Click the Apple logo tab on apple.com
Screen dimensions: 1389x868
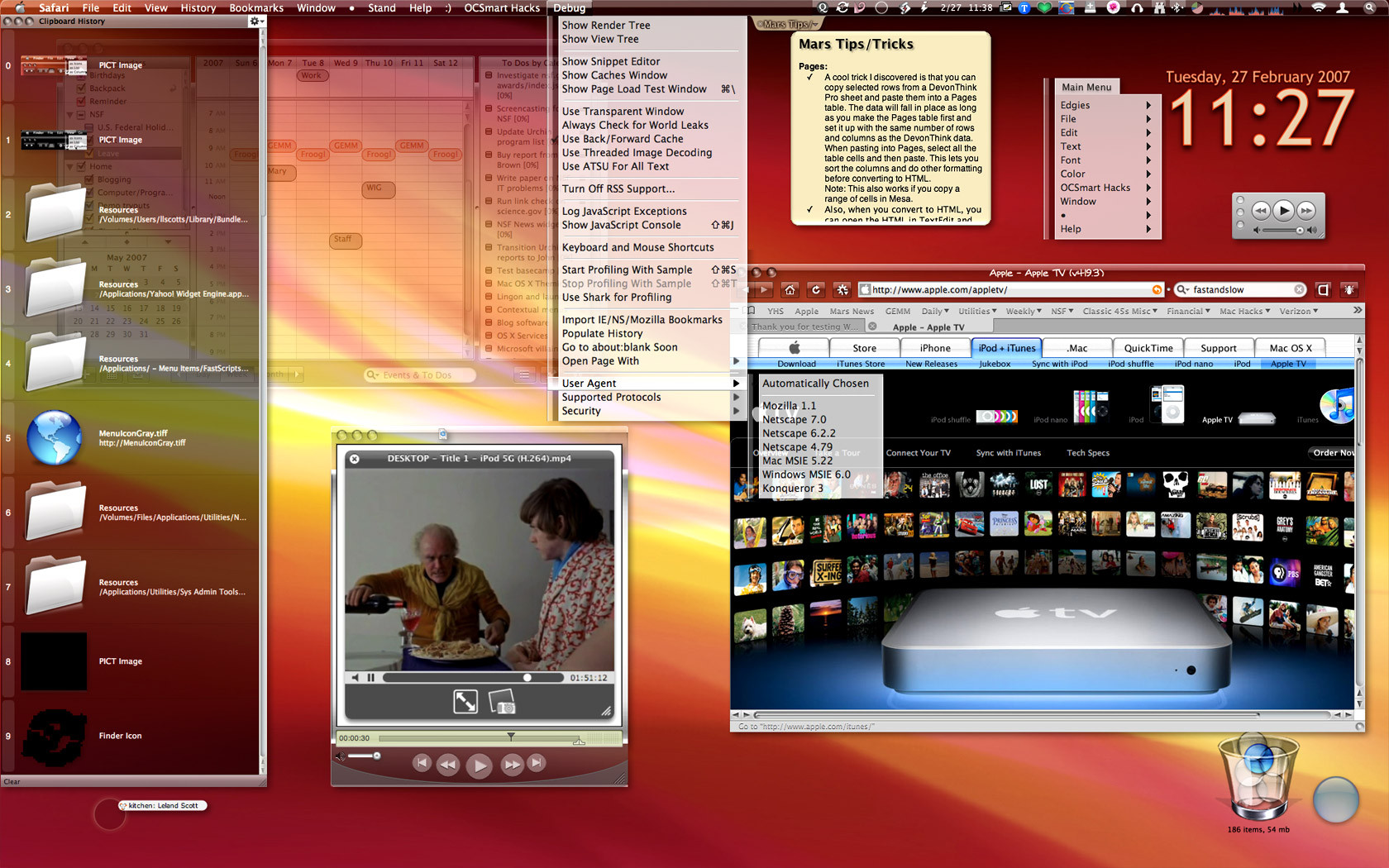pos(795,348)
